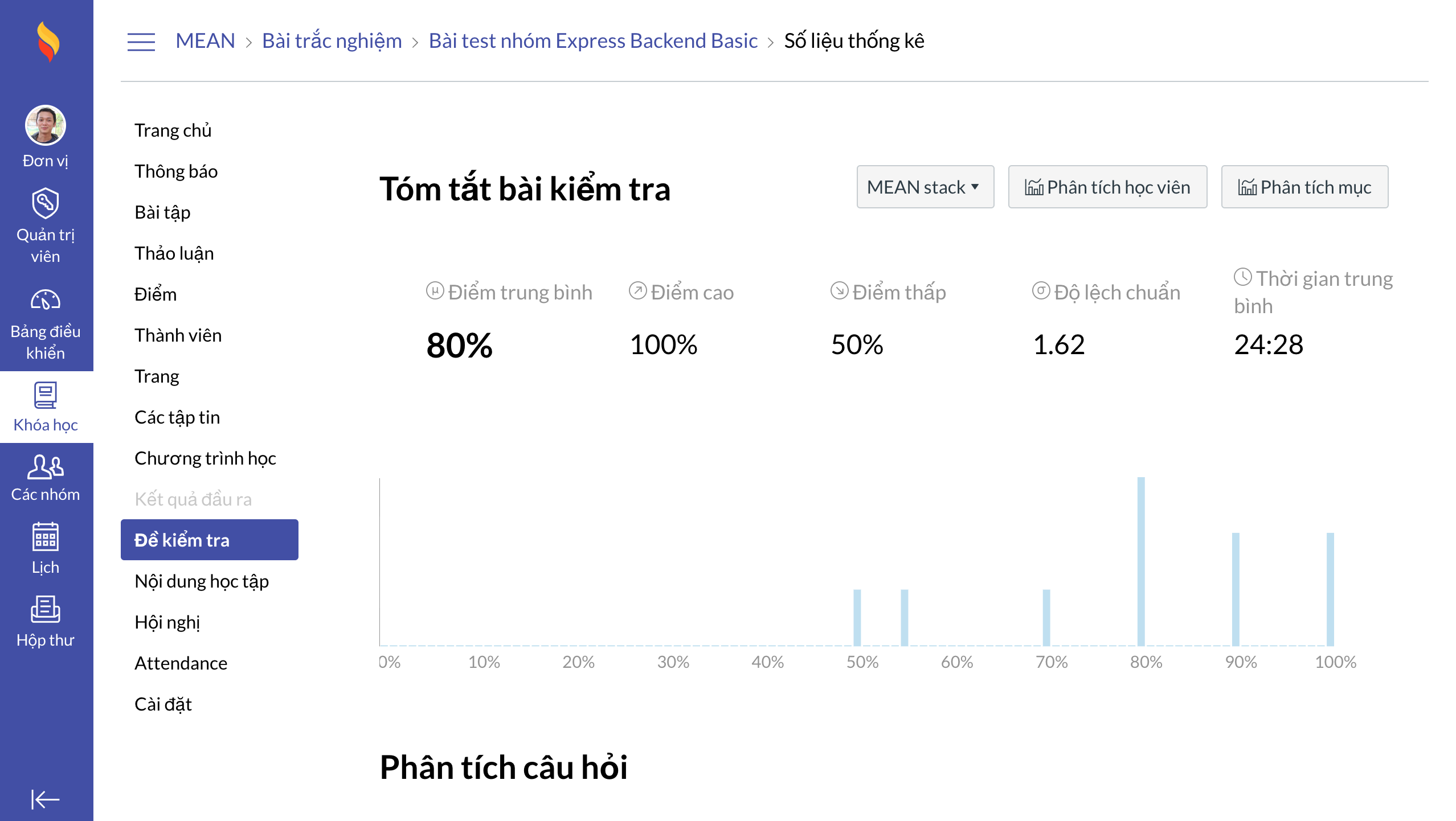
Task: Open Thảo luận course menu item
Action: point(174,253)
